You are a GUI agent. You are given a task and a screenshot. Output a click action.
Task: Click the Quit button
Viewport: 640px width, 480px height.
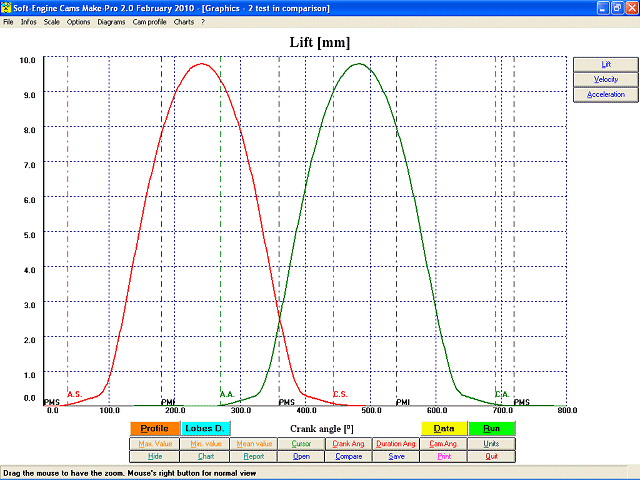[x=491, y=456]
